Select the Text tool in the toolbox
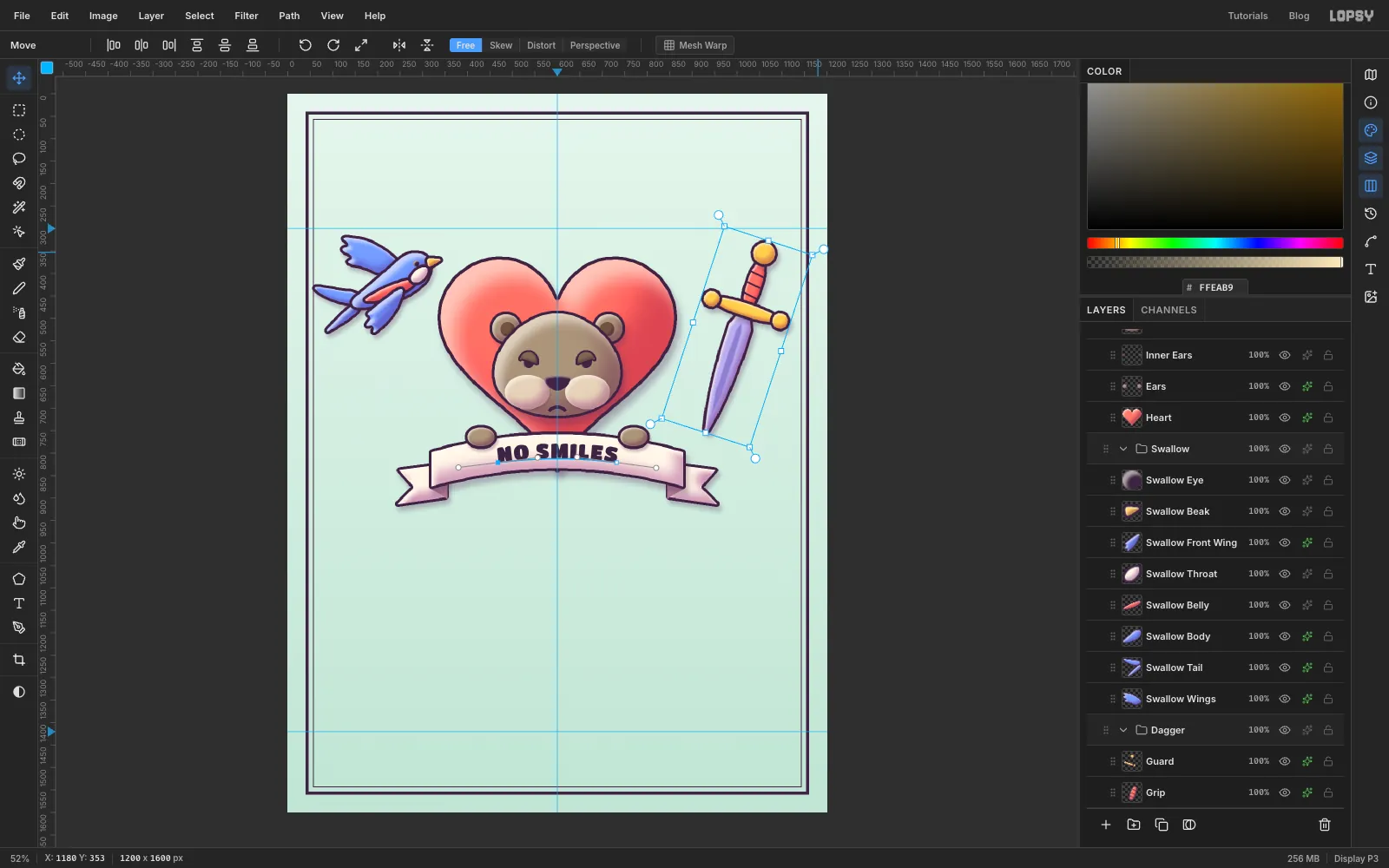The width and height of the screenshot is (1389, 868). [x=19, y=603]
